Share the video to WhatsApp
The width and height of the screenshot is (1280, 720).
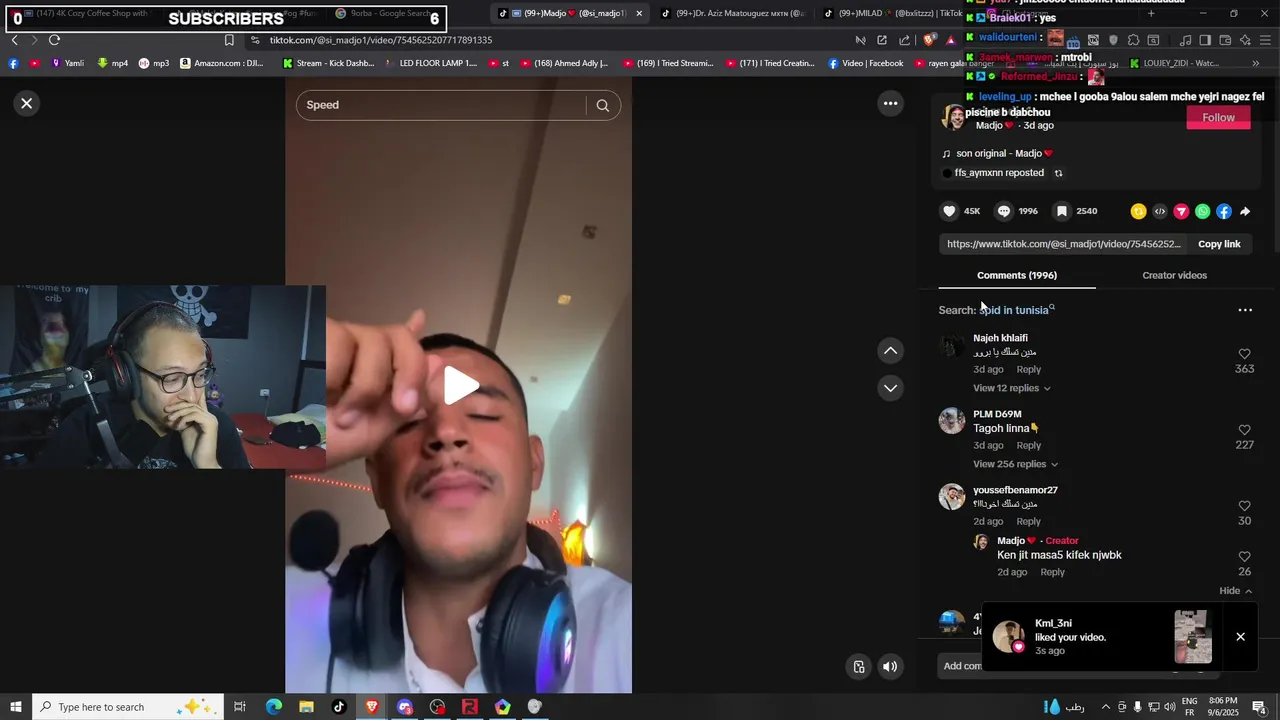1202,211
